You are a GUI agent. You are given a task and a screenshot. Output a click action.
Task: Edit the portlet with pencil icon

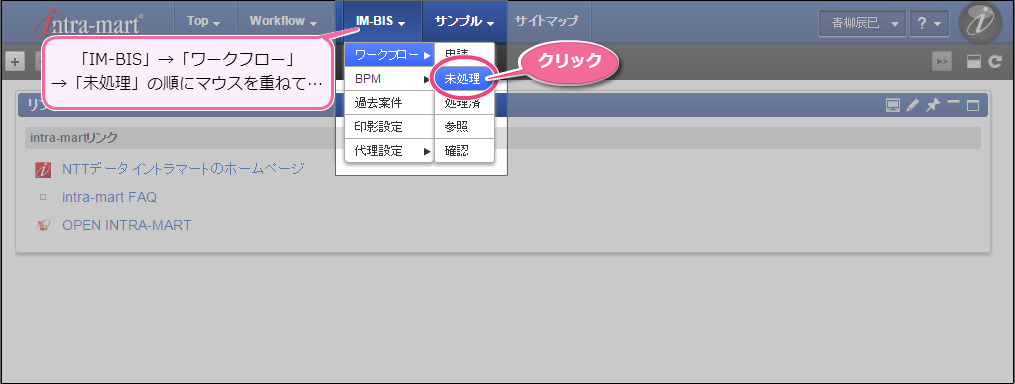tap(912, 106)
